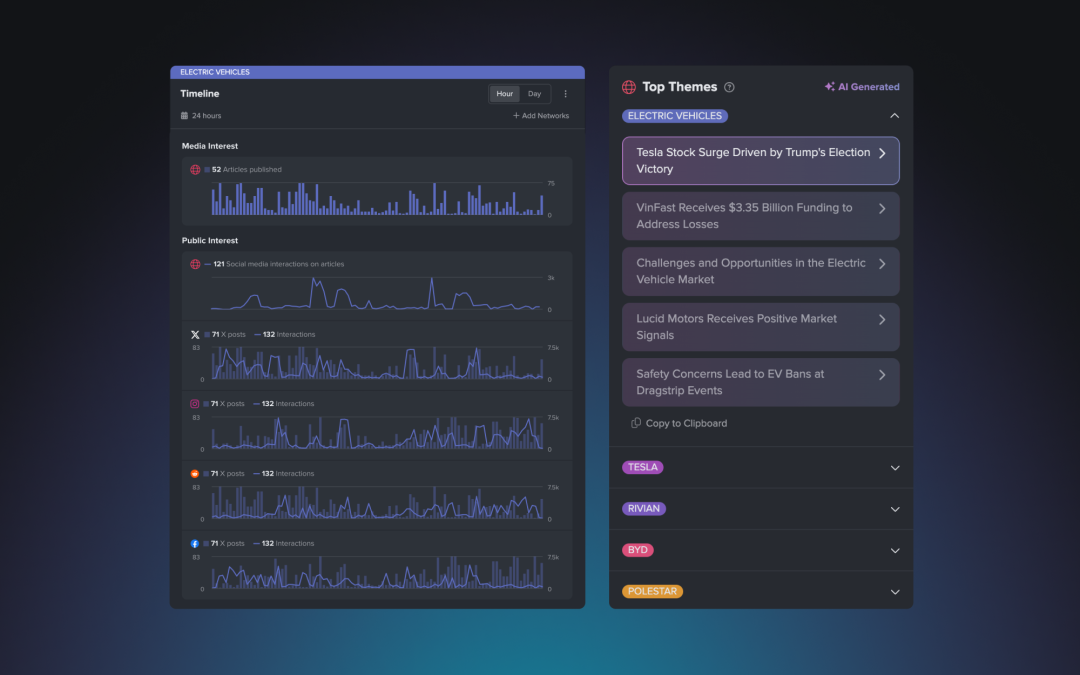Image resolution: width=1080 pixels, height=675 pixels.
Task: Click the calendar icon next to 24 hours
Action: tap(185, 115)
